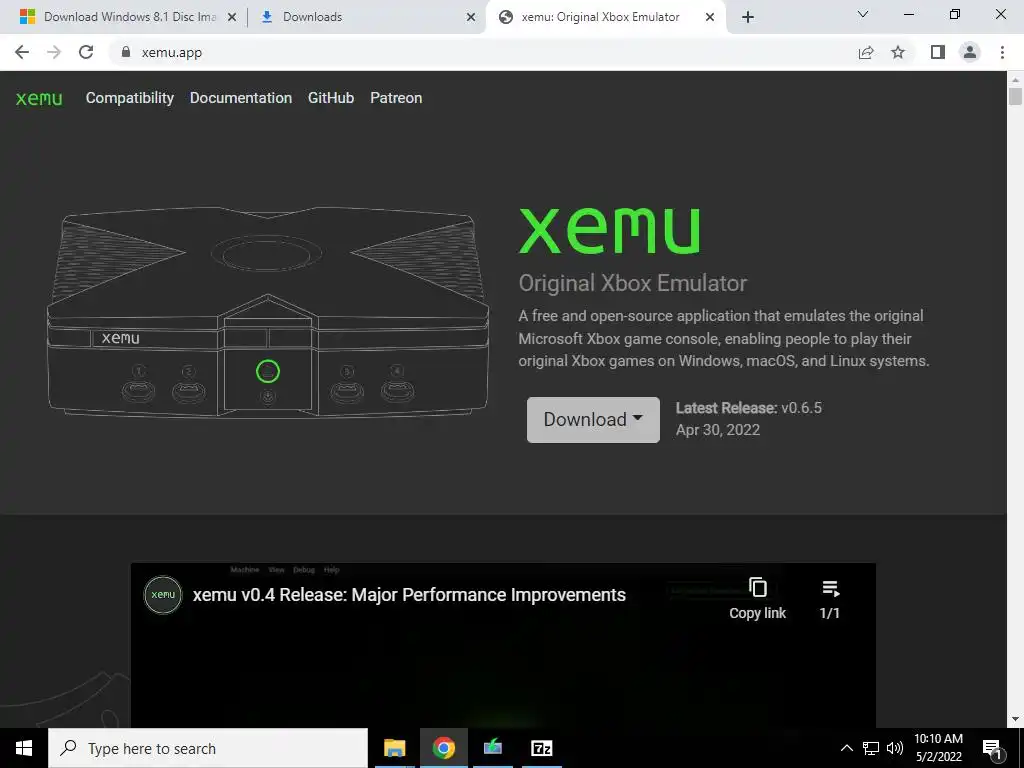Open the network status tray icon
This screenshot has height=768, width=1024.
[871, 748]
